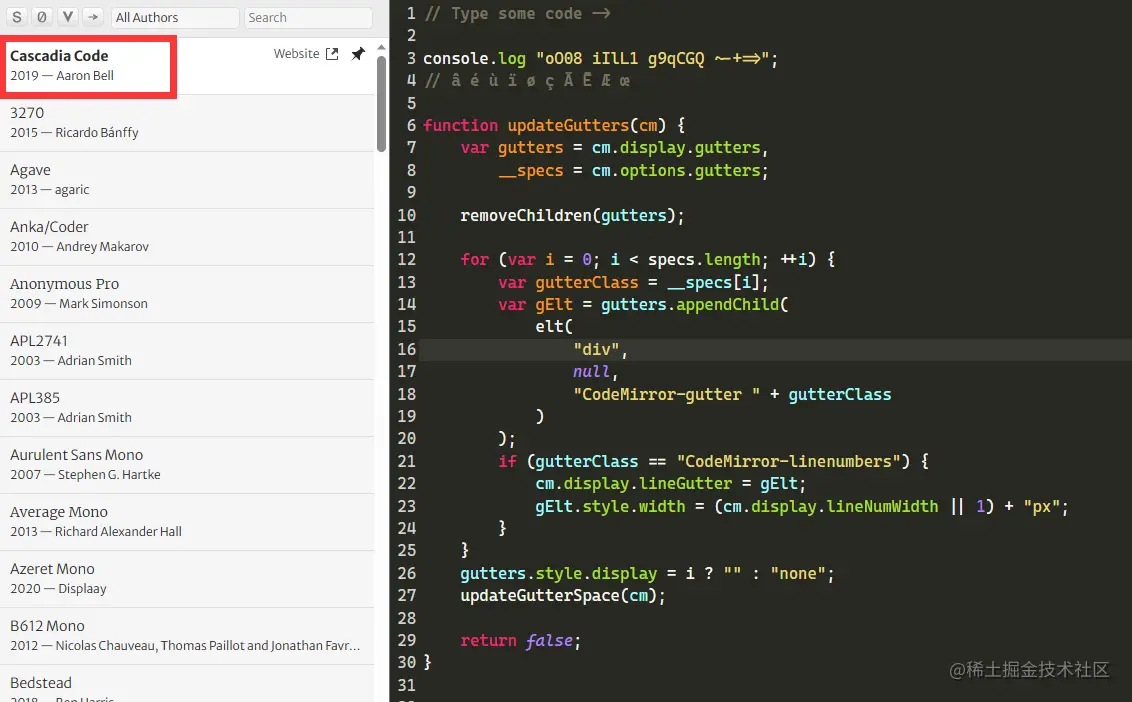
Task: Choose the Anonymous Pro font entry
Action: click(x=187, y=294)
